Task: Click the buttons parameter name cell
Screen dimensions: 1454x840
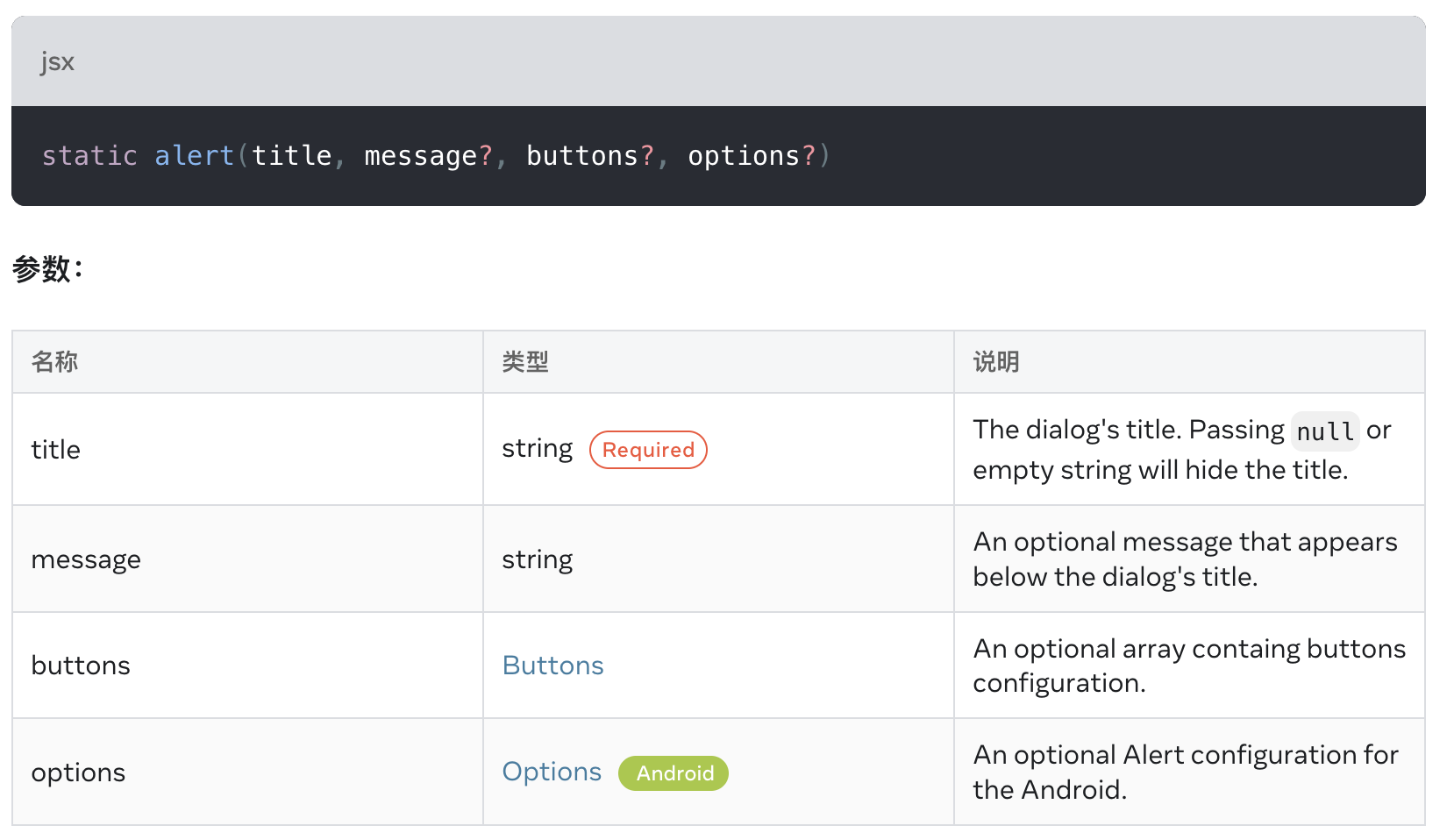Action: (x=81, y=666)
